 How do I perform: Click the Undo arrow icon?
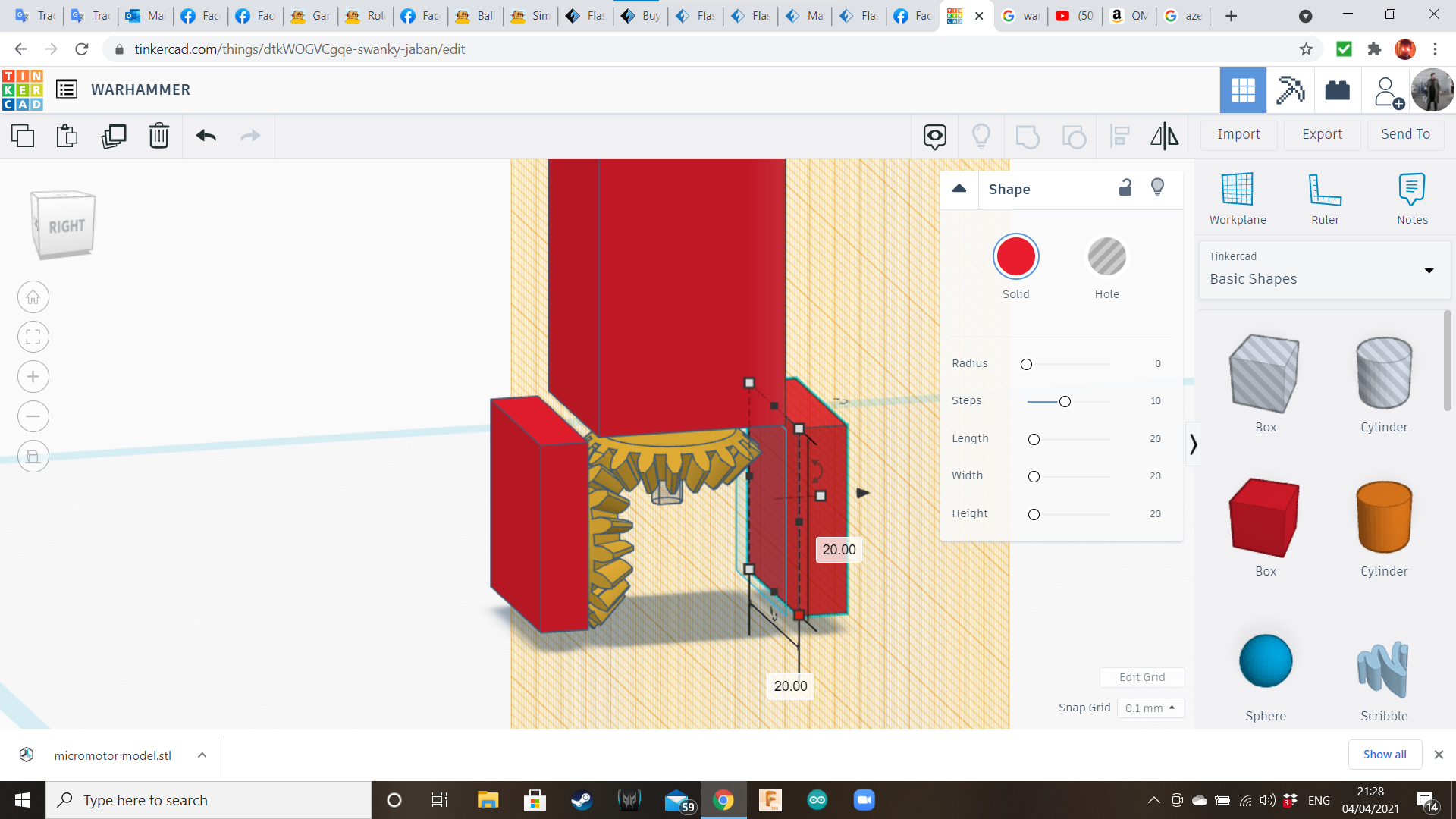click(206, 136)
